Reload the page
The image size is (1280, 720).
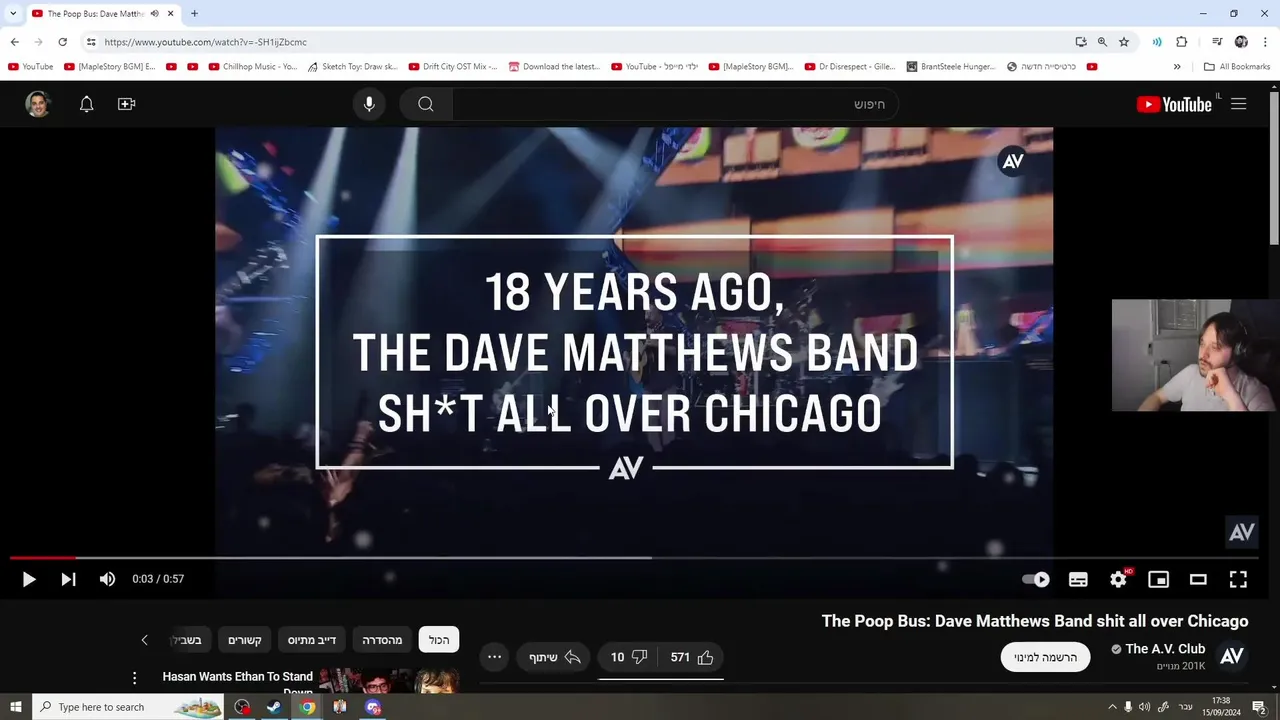pyautogui.click(x=62, y=42)
